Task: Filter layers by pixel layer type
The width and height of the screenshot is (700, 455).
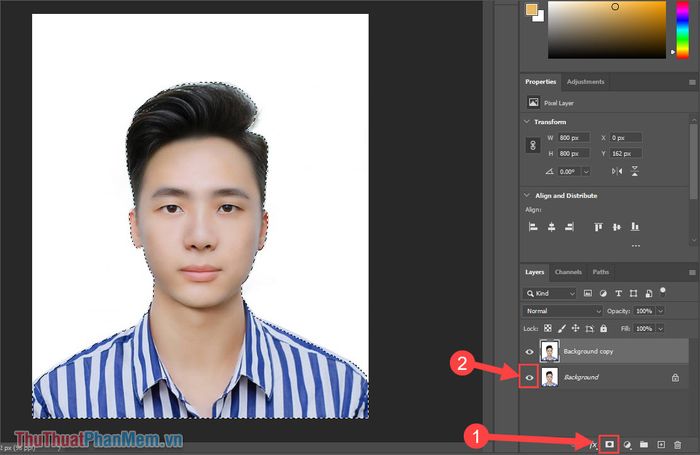Action: pyautogui.click(x=588, y=293)
